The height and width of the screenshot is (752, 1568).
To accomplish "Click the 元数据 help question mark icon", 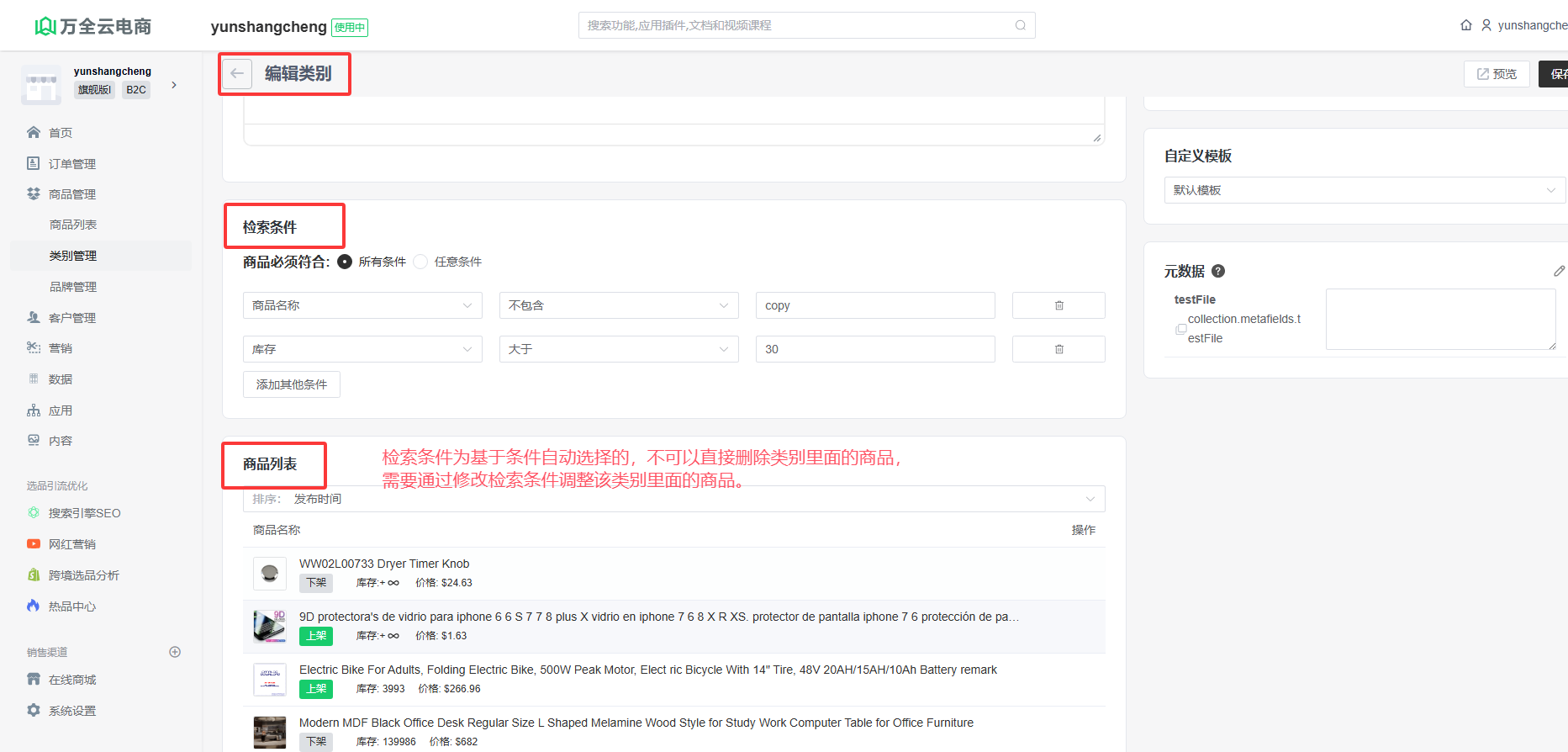I will point(1218,271).
